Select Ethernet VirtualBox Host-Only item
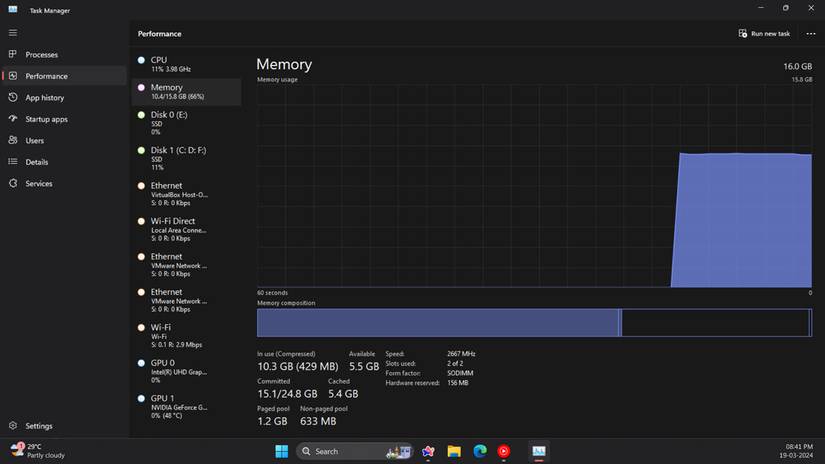This screenshot has height=464, width=825. click(x=186, y=194)
